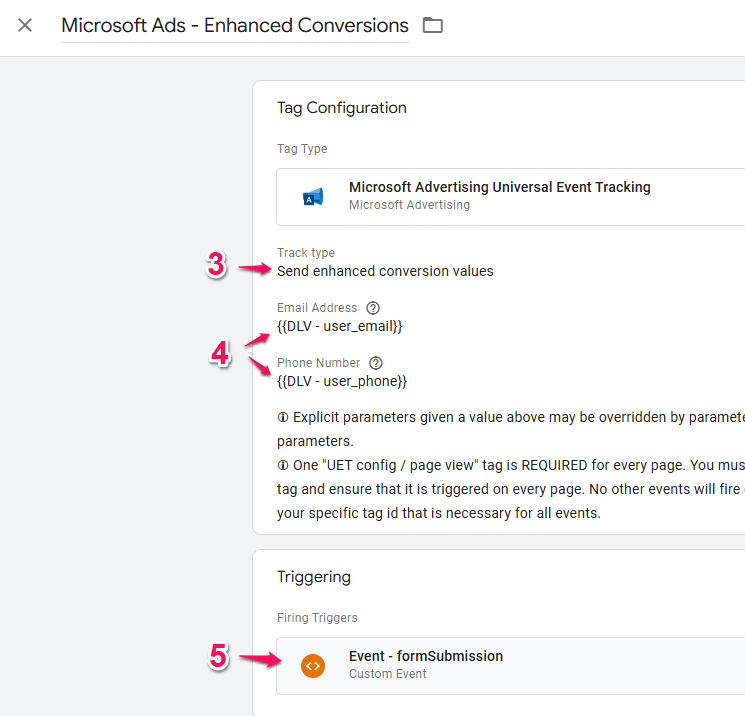Click the Email Address field label
This screenshot has width=745, height=716.
317,308
